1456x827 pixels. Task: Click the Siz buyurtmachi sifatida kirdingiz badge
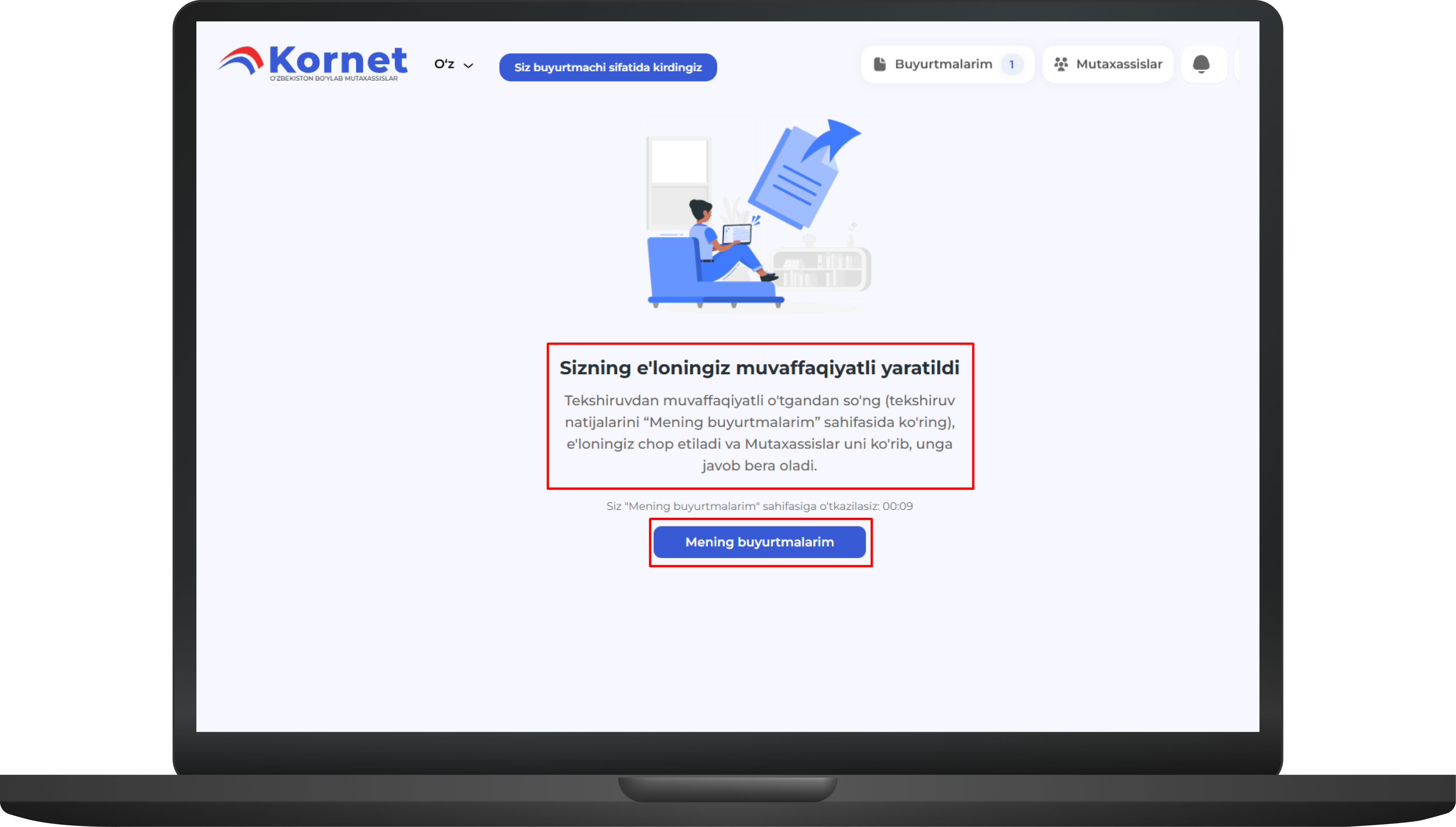(x=607, y=67)
